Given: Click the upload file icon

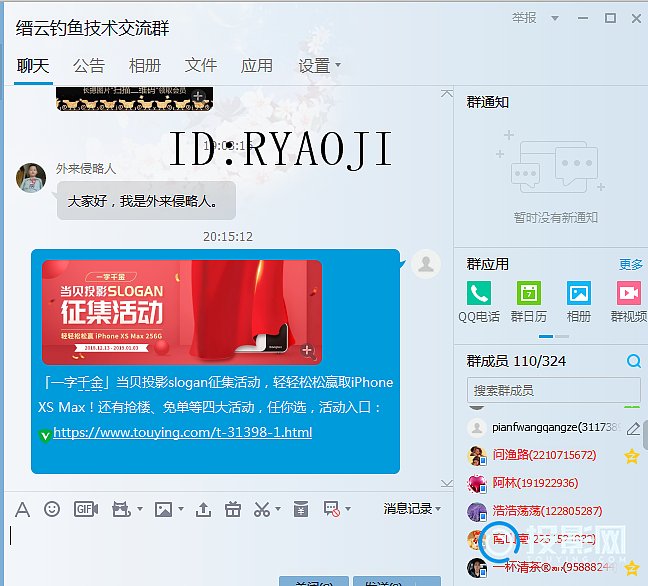Looking at the screenshot, I should (203, 509).
